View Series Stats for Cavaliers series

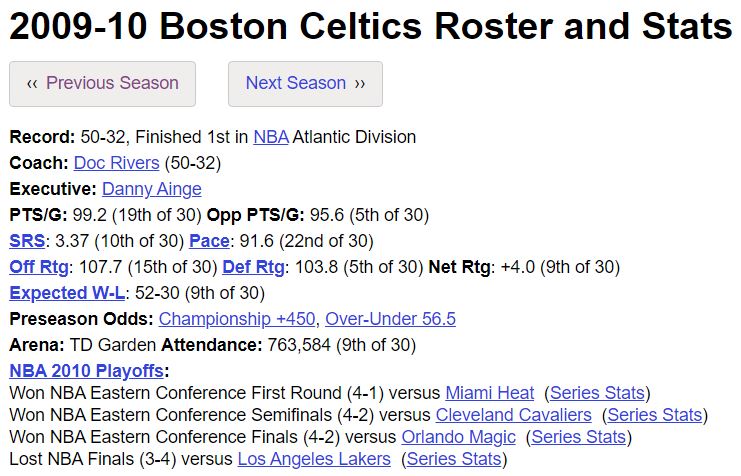coord(655,415)
